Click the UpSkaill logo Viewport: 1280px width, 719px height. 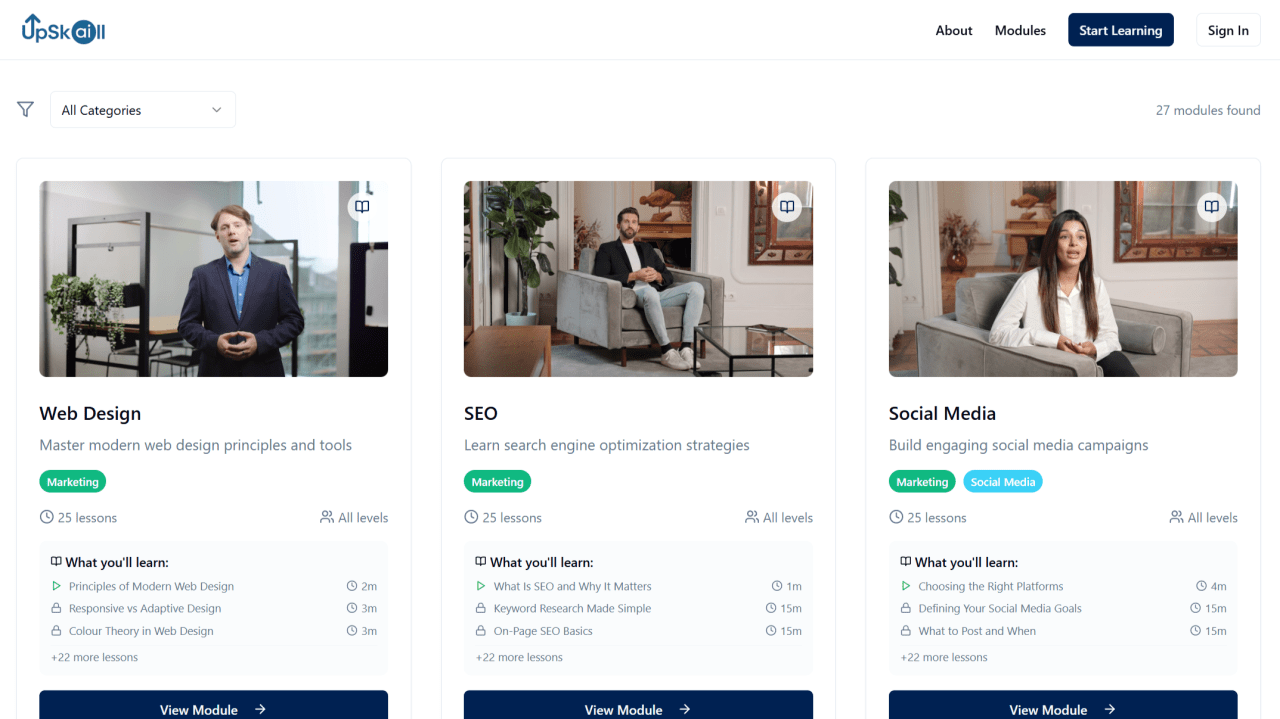(63, 29)
